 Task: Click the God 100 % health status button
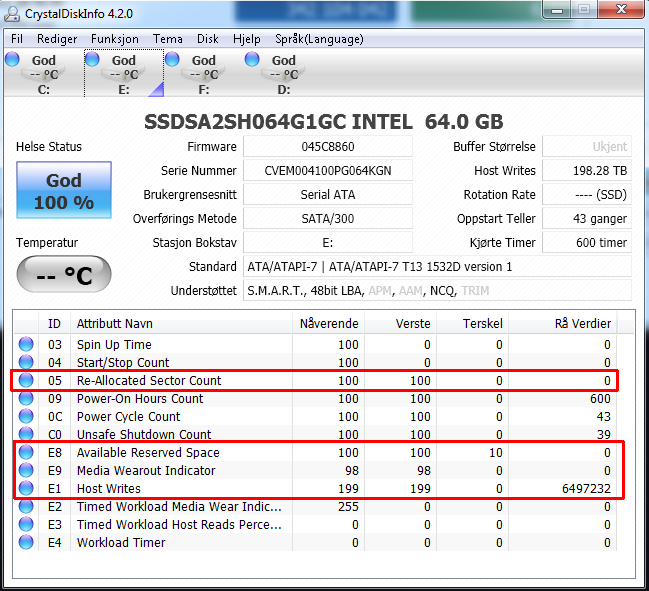(x=64, y=190)
